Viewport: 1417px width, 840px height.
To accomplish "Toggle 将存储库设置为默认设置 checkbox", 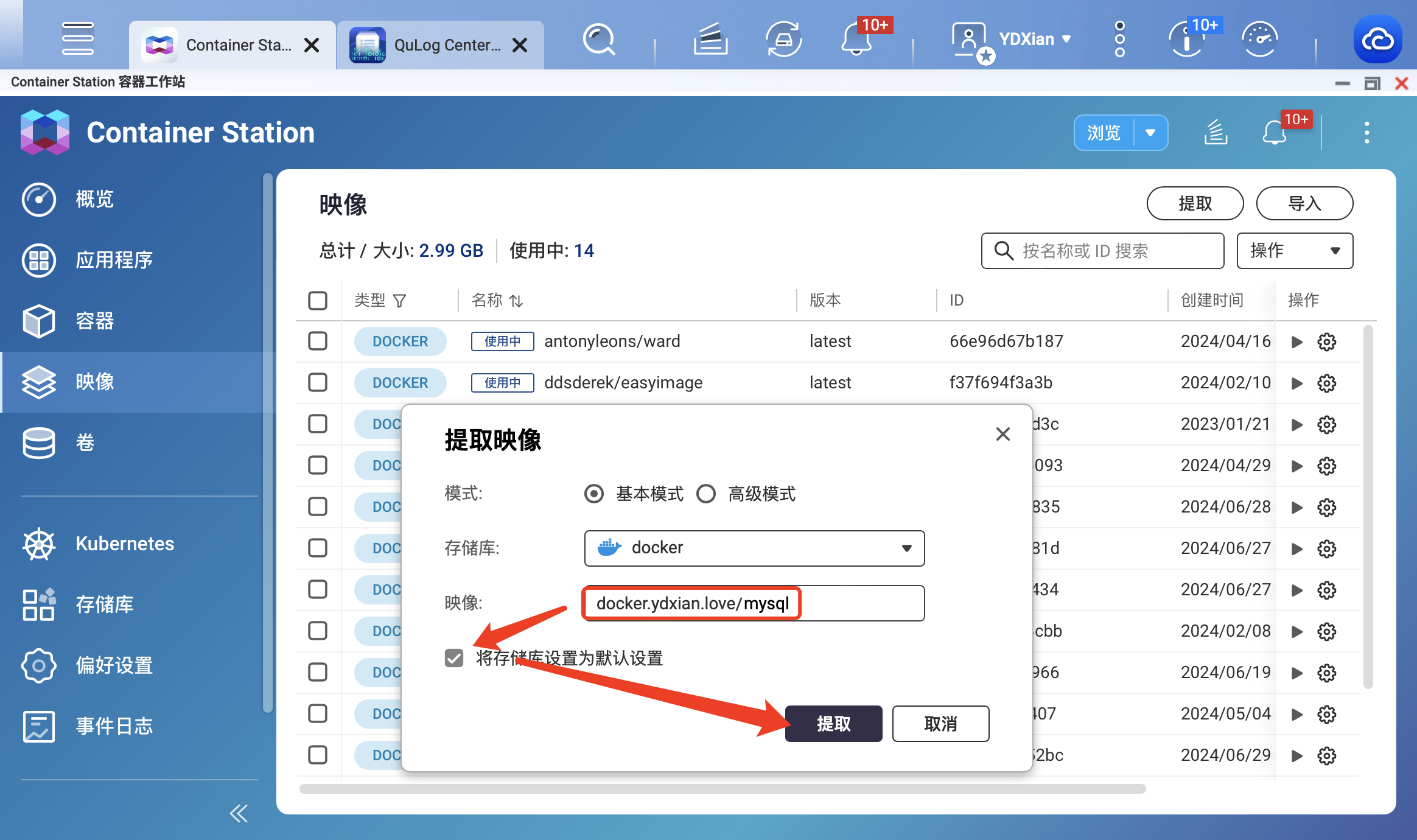I will (x=453, y=658).
